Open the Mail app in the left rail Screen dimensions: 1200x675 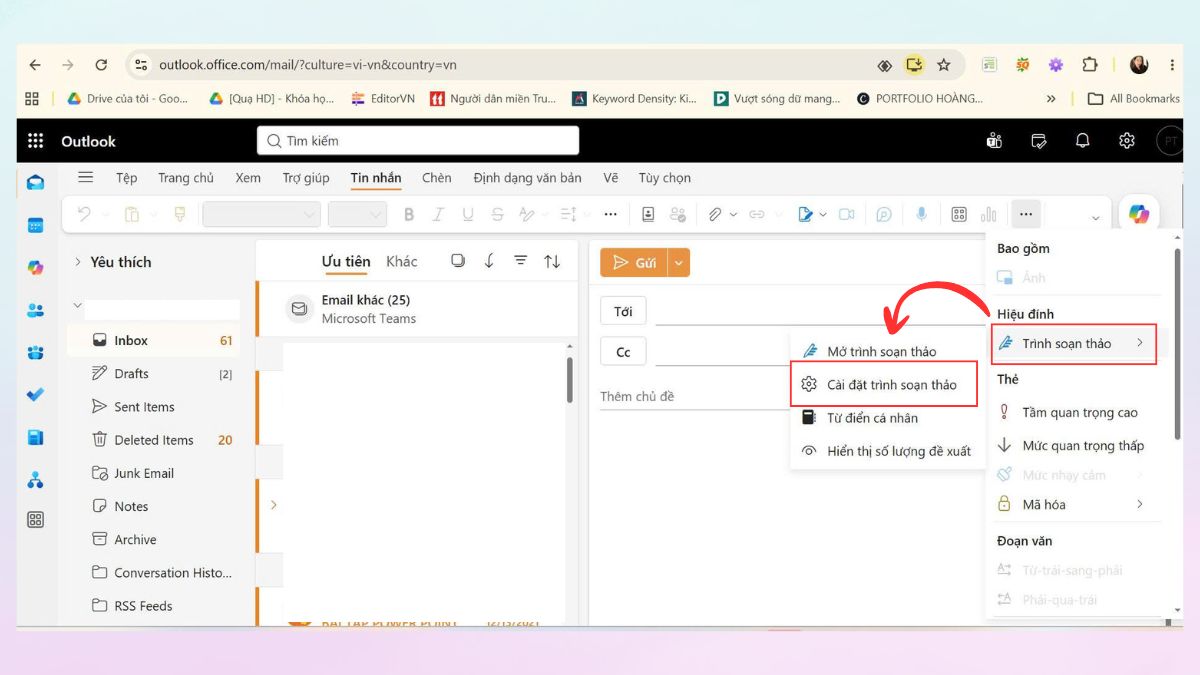point(36,182)
